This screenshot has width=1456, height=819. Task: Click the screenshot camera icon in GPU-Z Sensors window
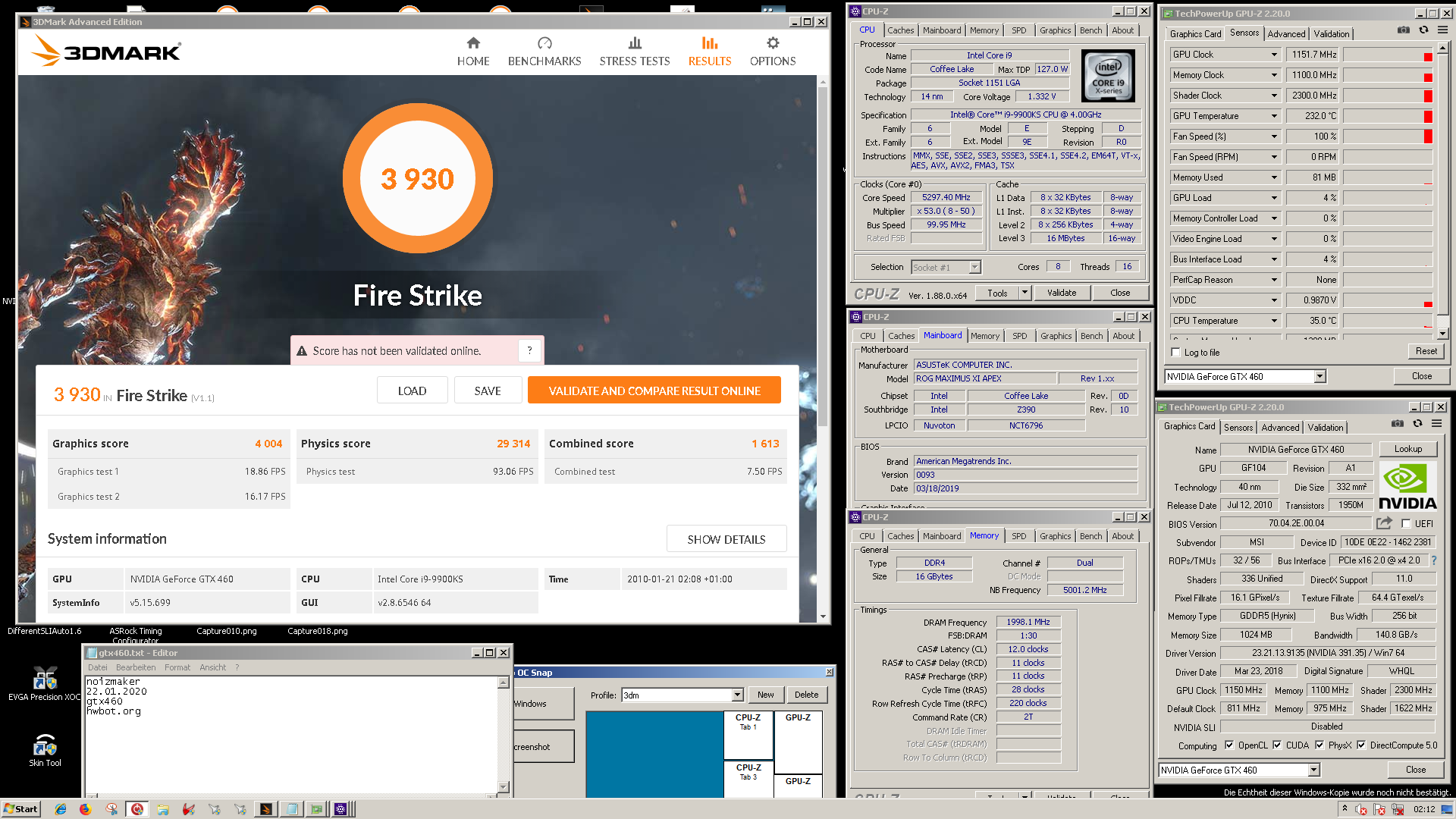tap(1404, 30)
